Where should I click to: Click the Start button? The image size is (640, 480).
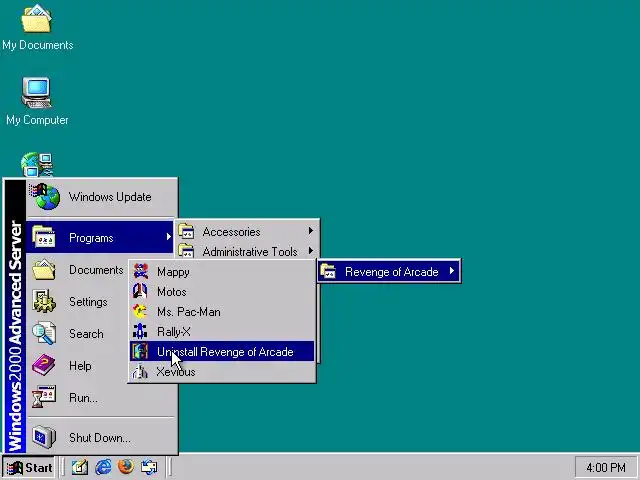pos(29,467)
